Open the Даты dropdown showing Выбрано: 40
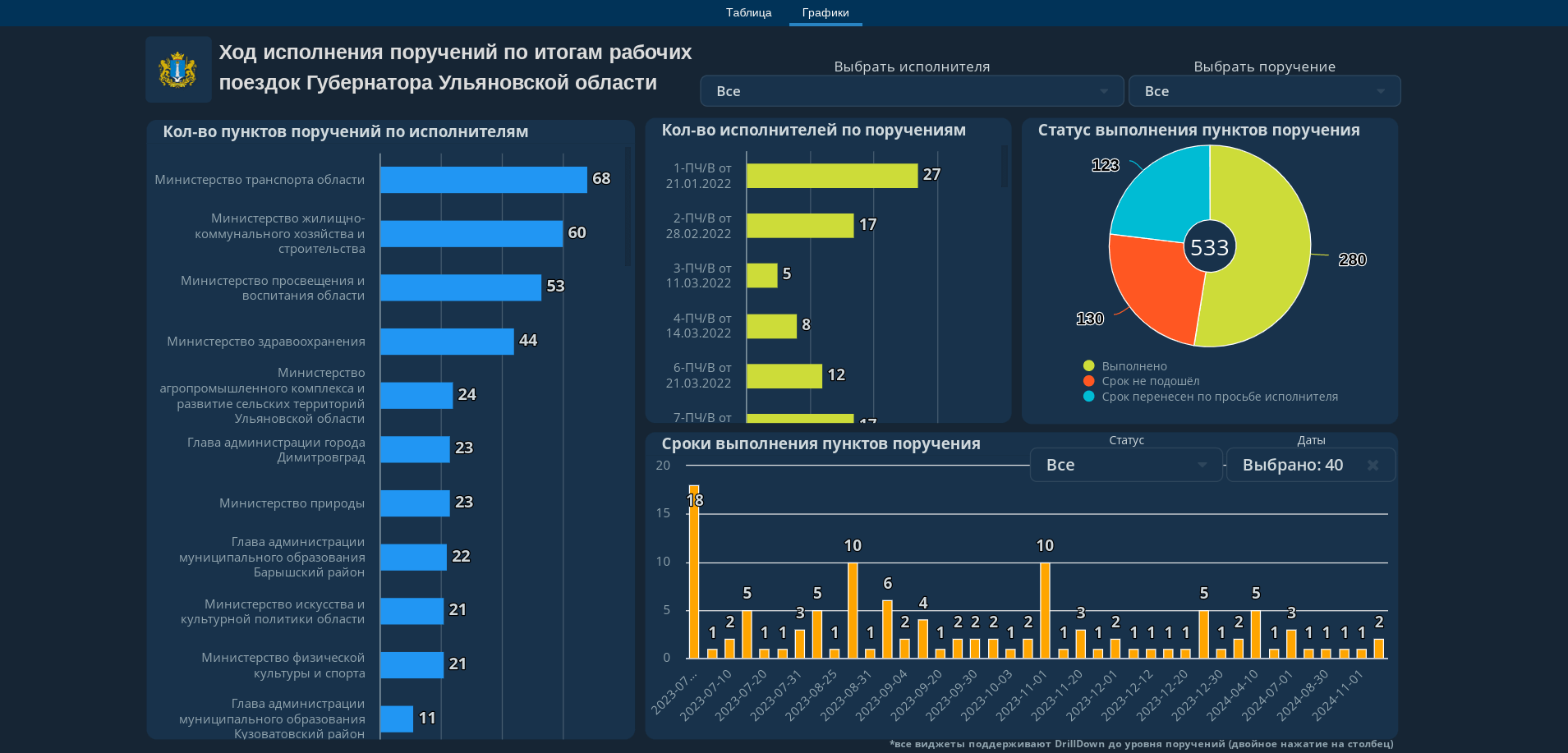Screen dimensions: 1568x753 [x=1311, y=465]
